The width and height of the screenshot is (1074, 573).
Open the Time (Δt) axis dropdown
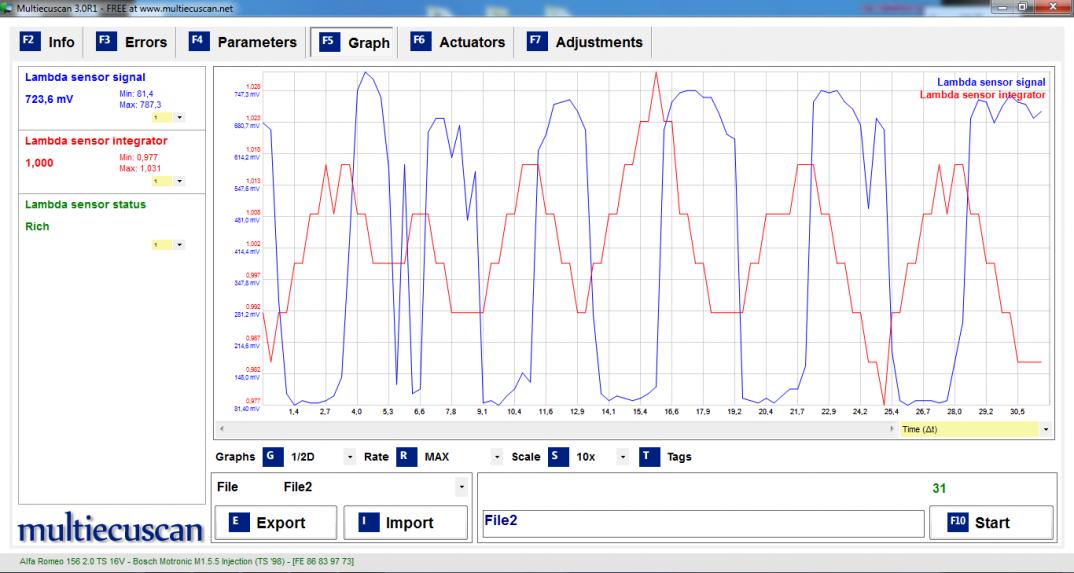(1046, 430)
